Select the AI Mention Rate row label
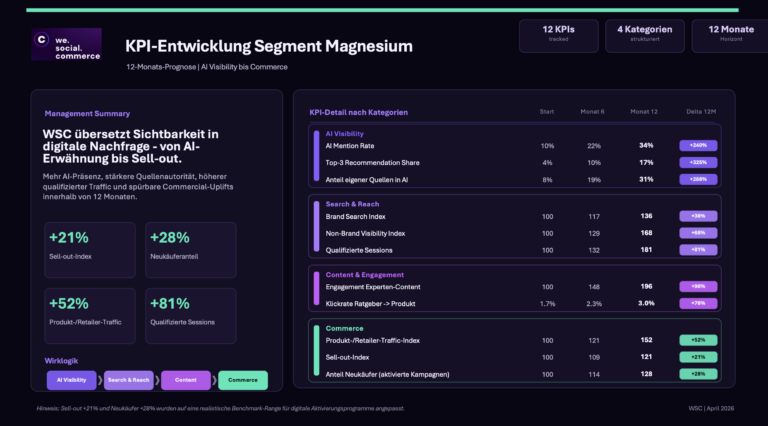 350,146
